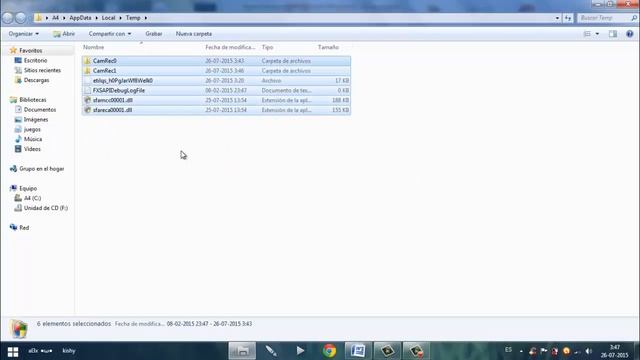Viewport: 640px width, 360px height.
Task: Click the Temp breadcrumb segment
Action: 133,18
